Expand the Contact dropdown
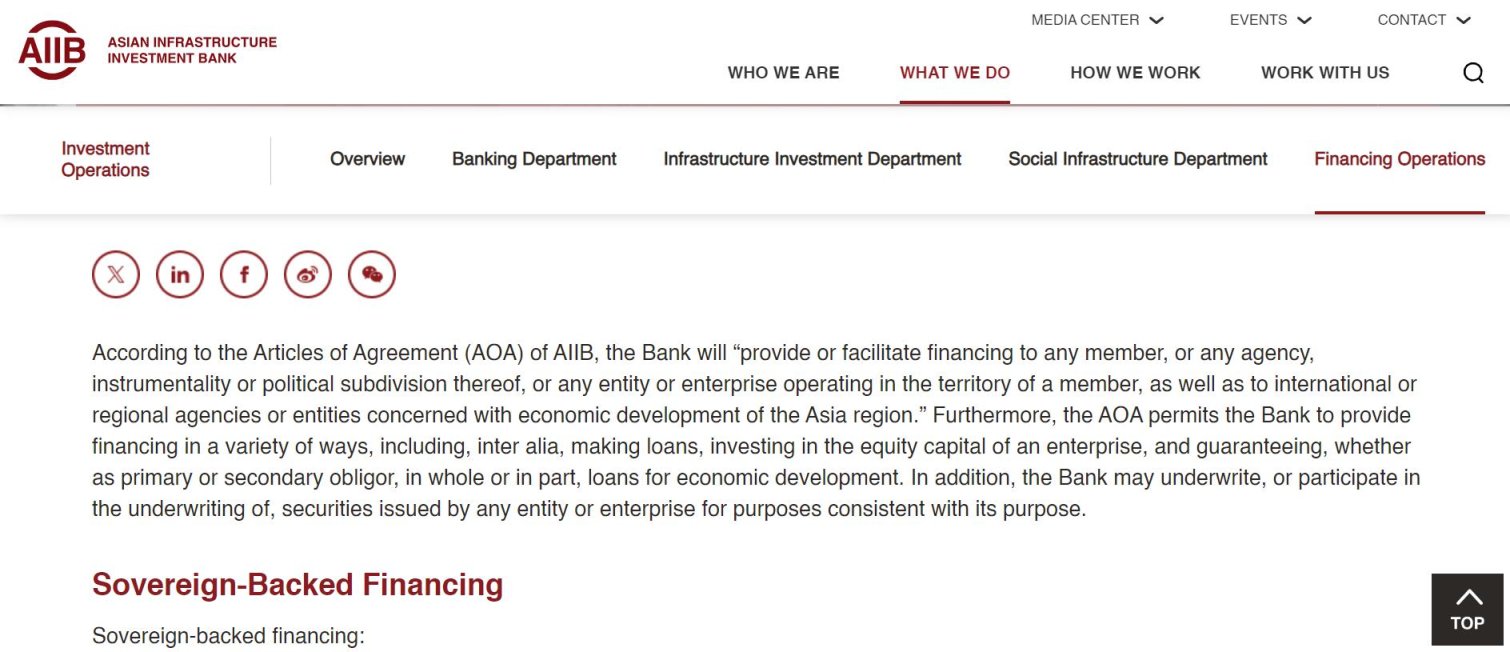The image size is (1510, 652). (x=1424, y=20)
